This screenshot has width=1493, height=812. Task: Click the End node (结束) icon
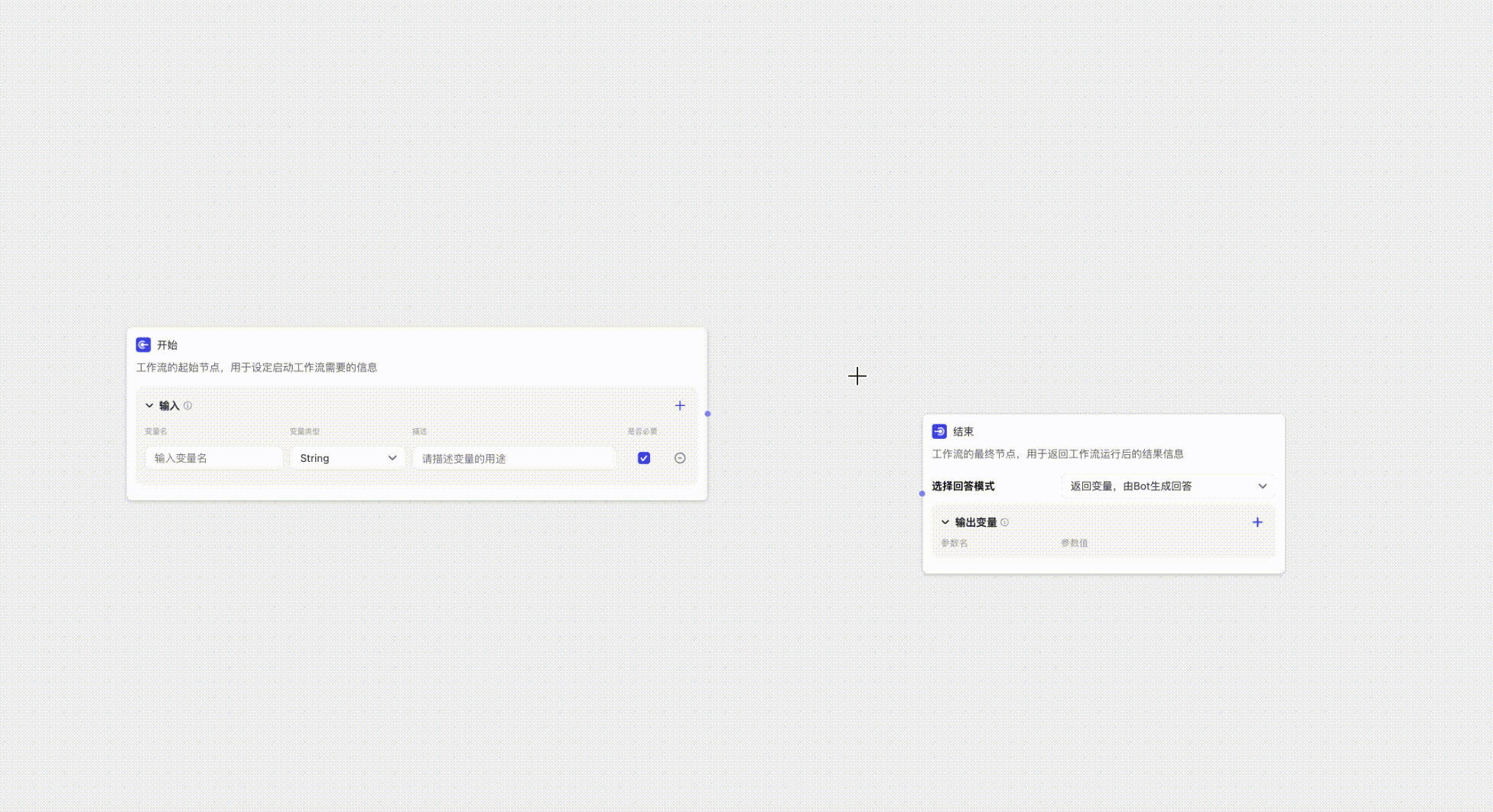click(939, 431)
